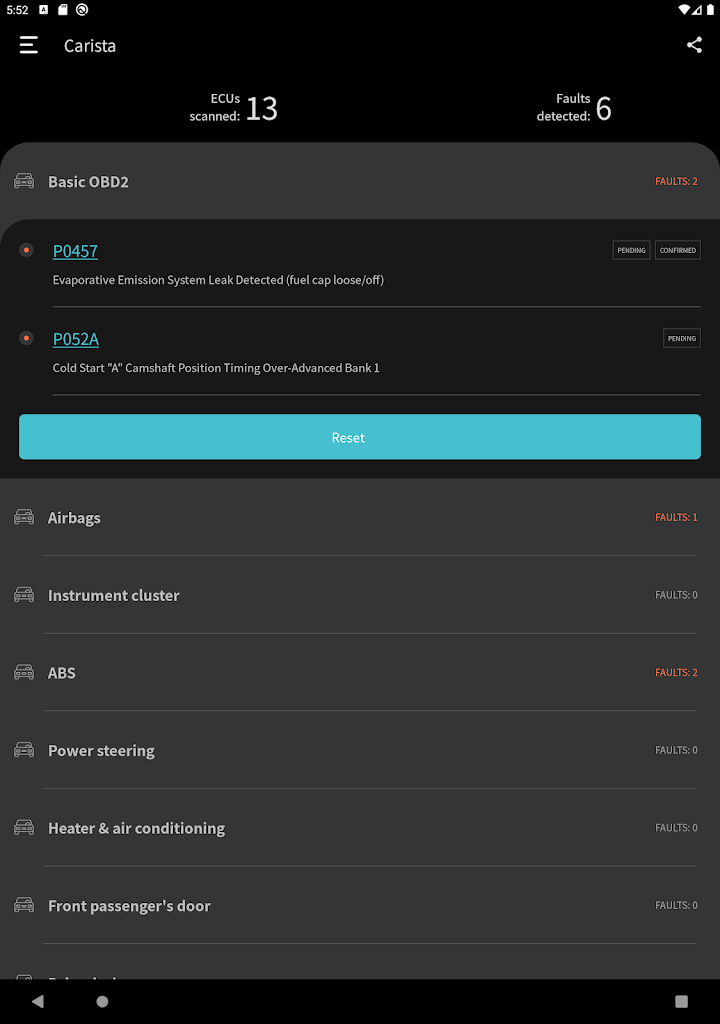Tap the car icon beside Airbags
This screenshot has width=720, height=1024.
[x=24, y=517]
